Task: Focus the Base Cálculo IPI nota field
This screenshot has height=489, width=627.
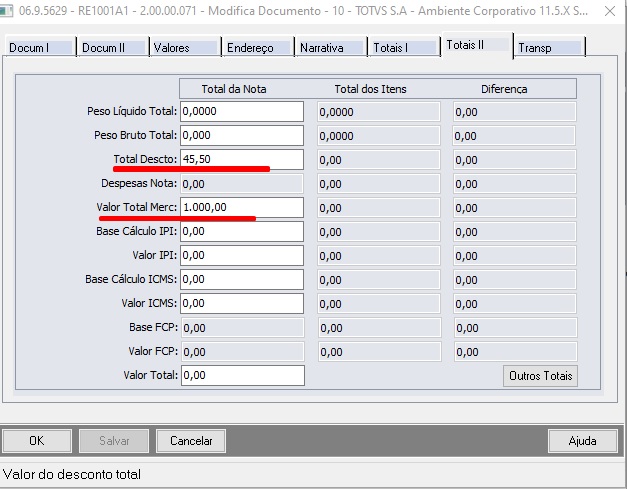Action: click(x=242, y=231)
